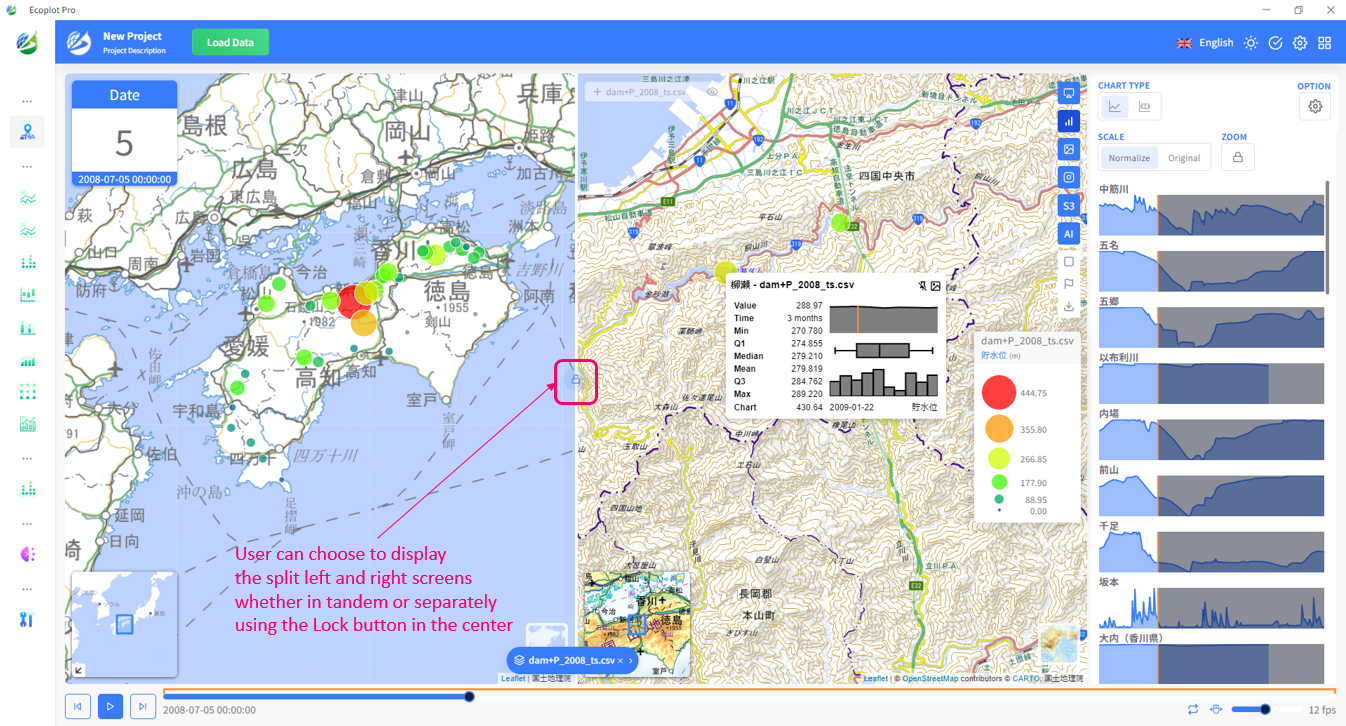Click the download icon on map toolbar

click(x=1069, y=306)
